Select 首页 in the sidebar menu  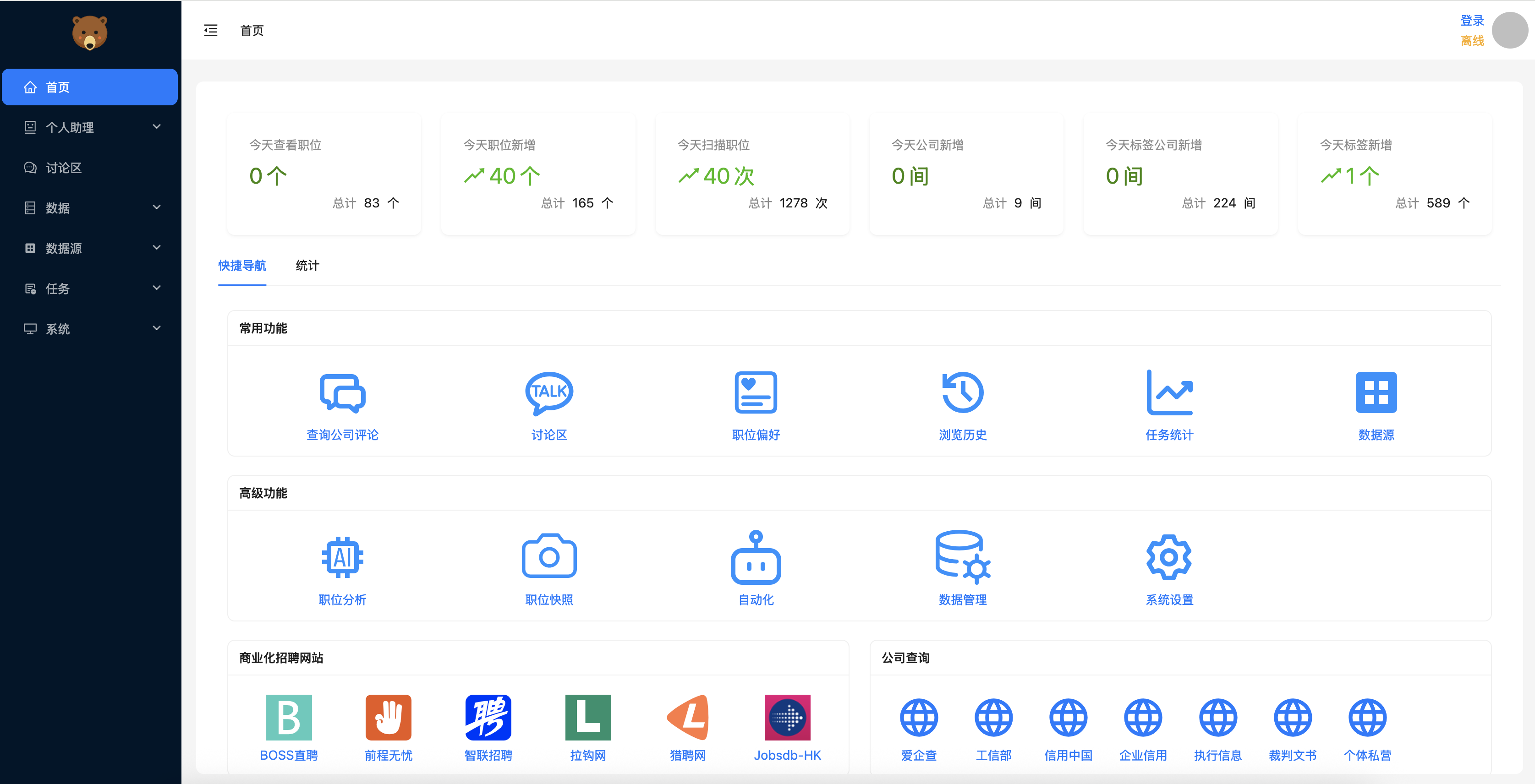click(x=90, y=87)
